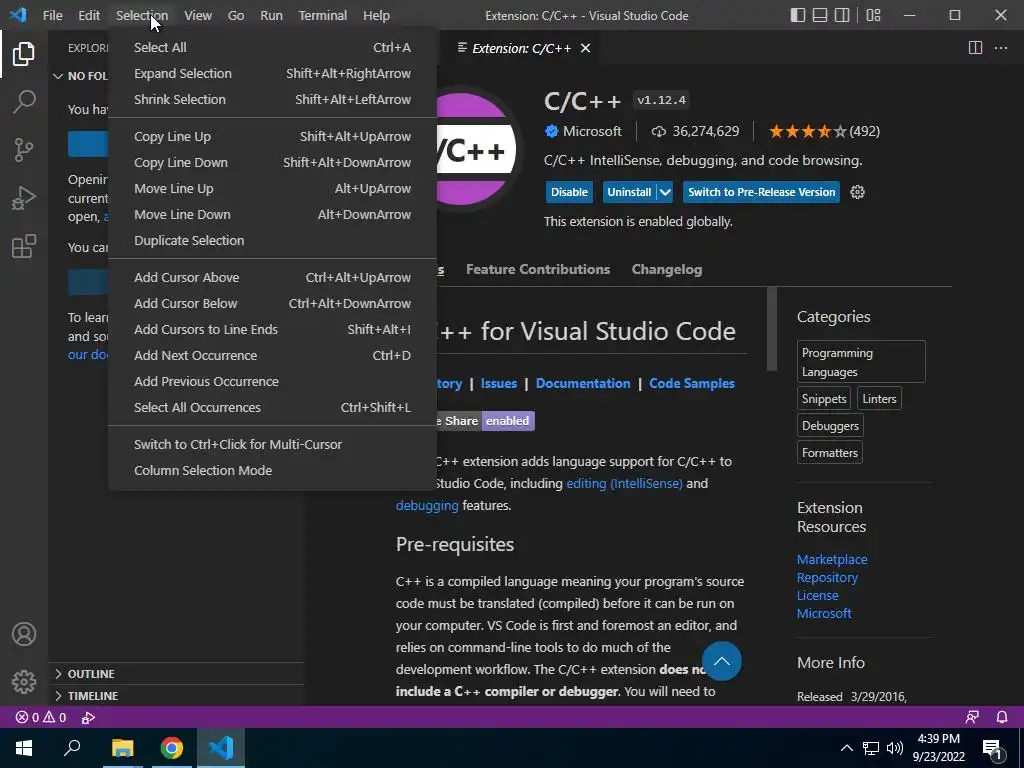The image size is (1024, 768).
Task: Click the blue scroll-to-top arrow button
Action: click(x=722, y=661)
